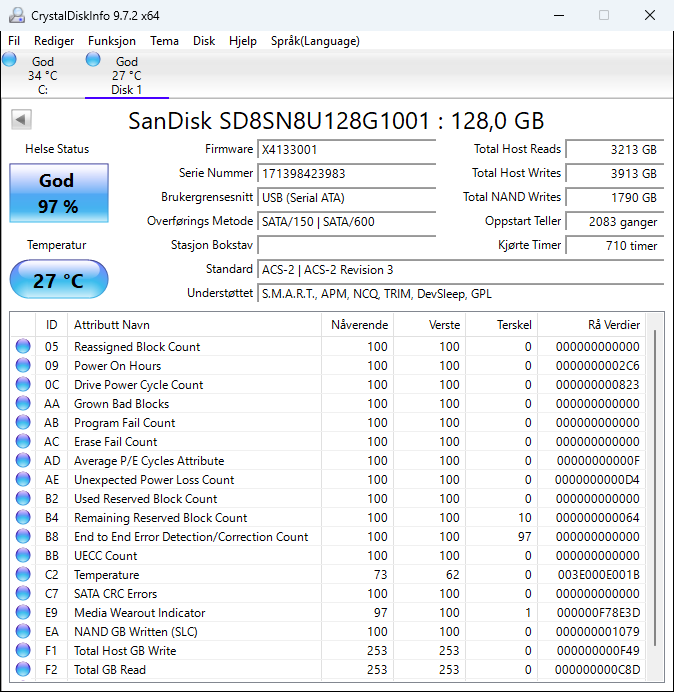
Task: Click status orb of End to End Error row
Action: [23, 536]
